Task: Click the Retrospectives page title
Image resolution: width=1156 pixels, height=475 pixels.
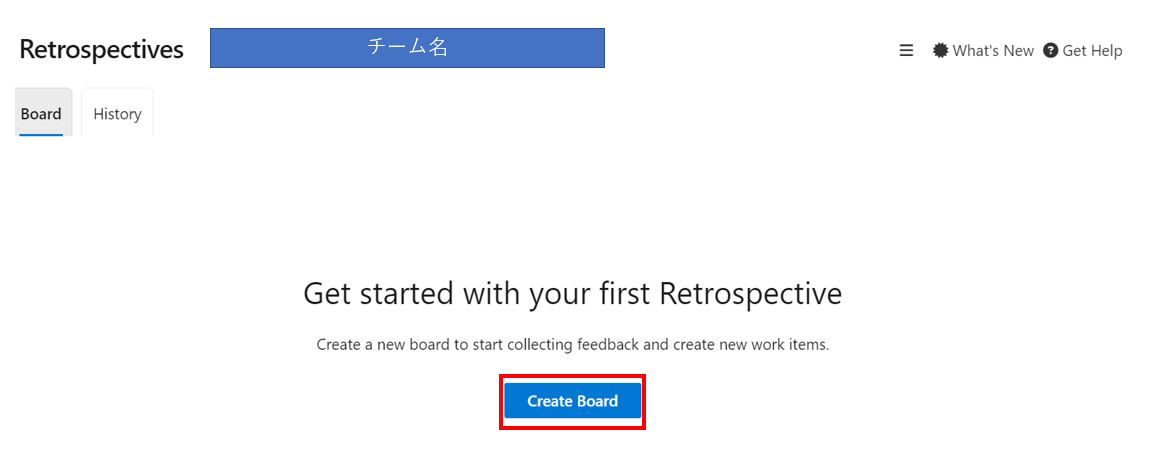Action: pyautogui.click(x=102, y=49)
